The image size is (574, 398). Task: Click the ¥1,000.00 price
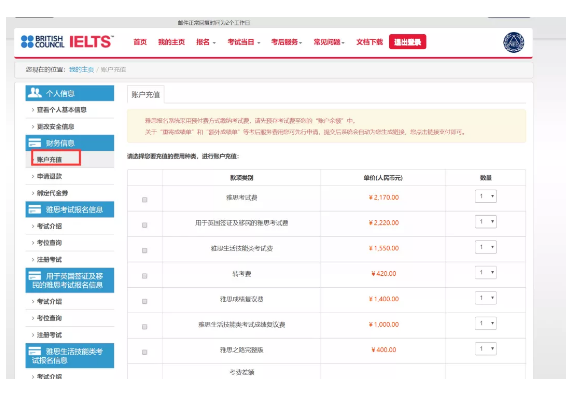pos(384,325)
